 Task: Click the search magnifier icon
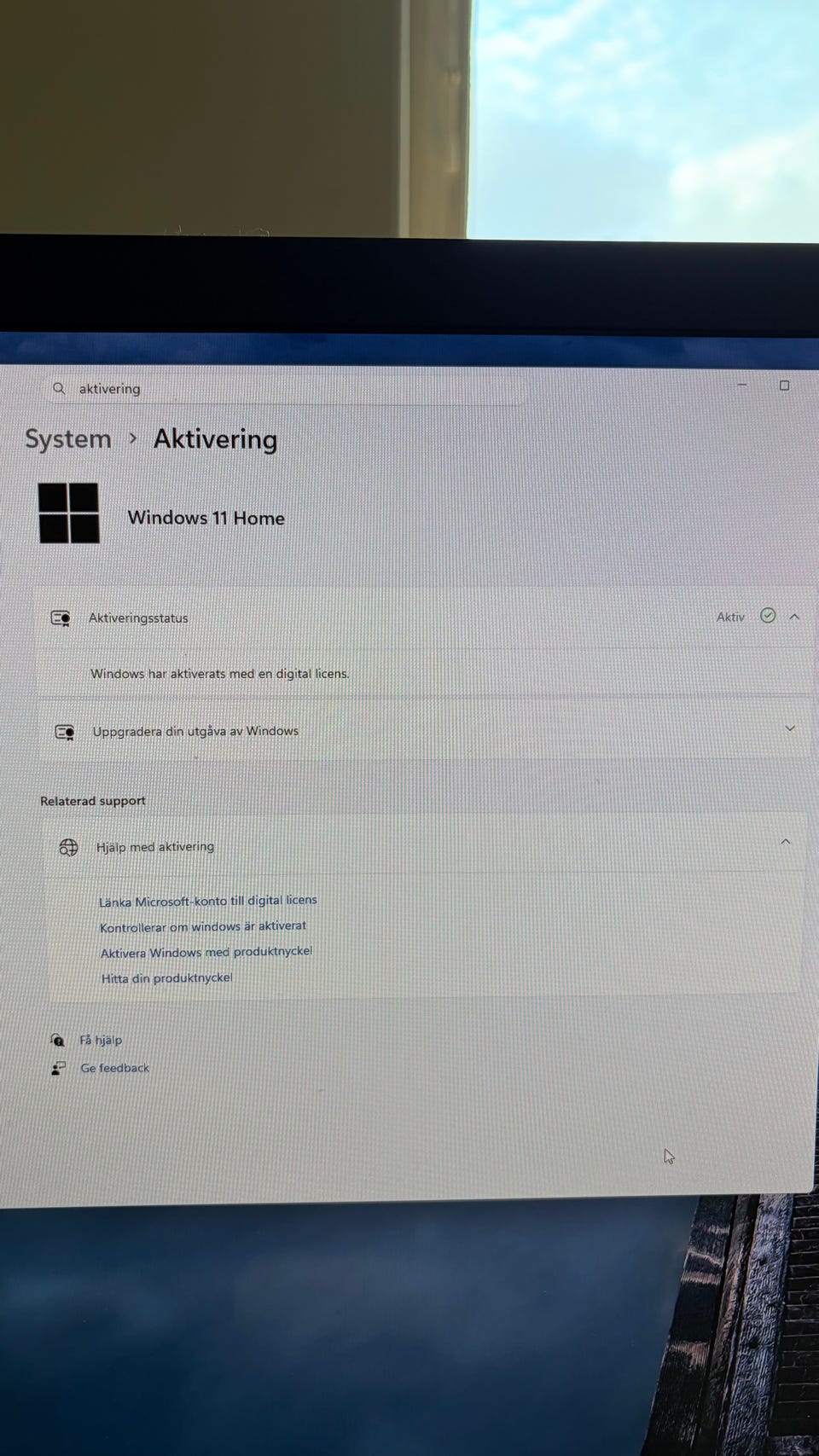(x=59, y=388)
